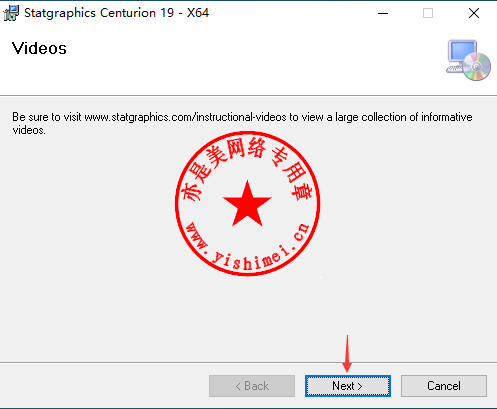Click the disabled < Back button

[x=252, y=386]
